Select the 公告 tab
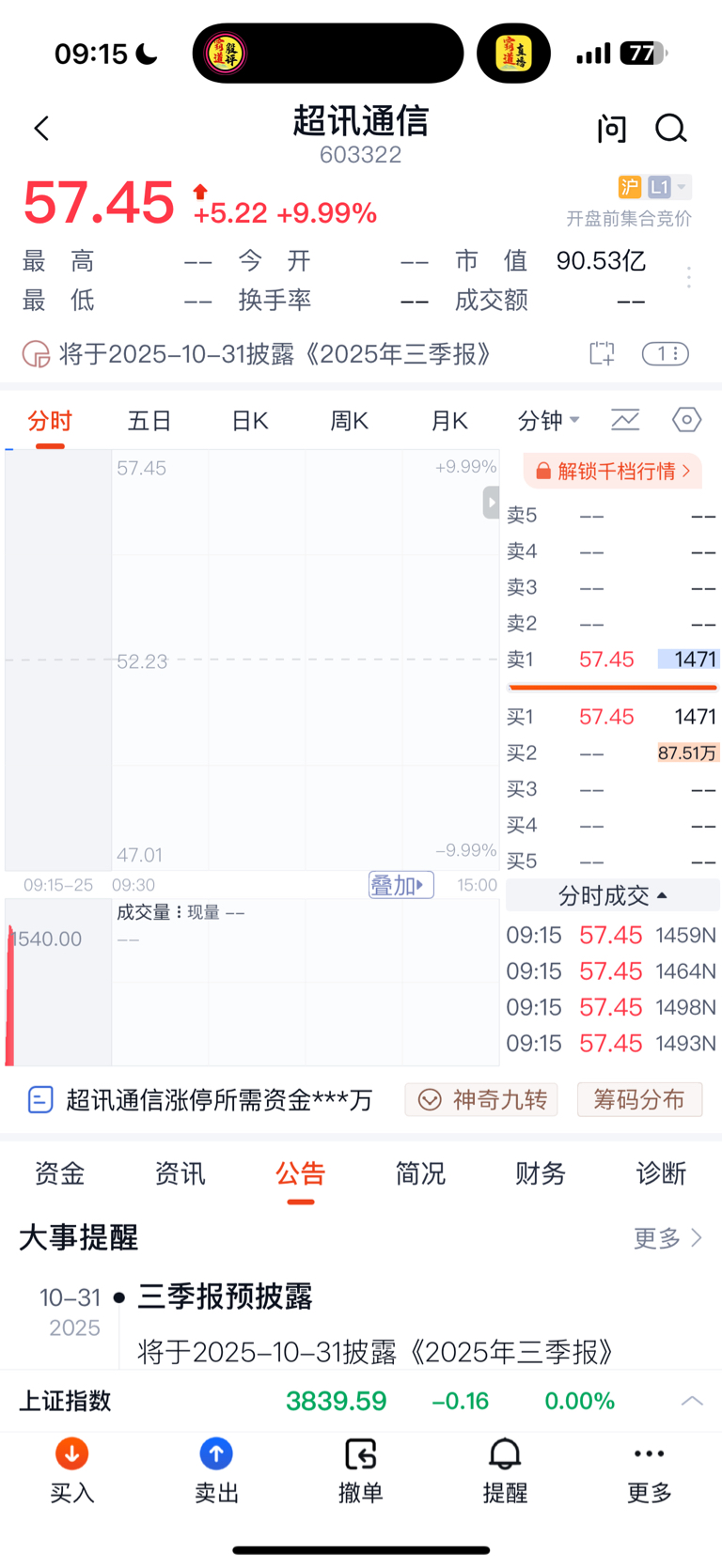The height and width of the screenshot is (1568, 722). pyautogui.click(x=301, y=1173)
